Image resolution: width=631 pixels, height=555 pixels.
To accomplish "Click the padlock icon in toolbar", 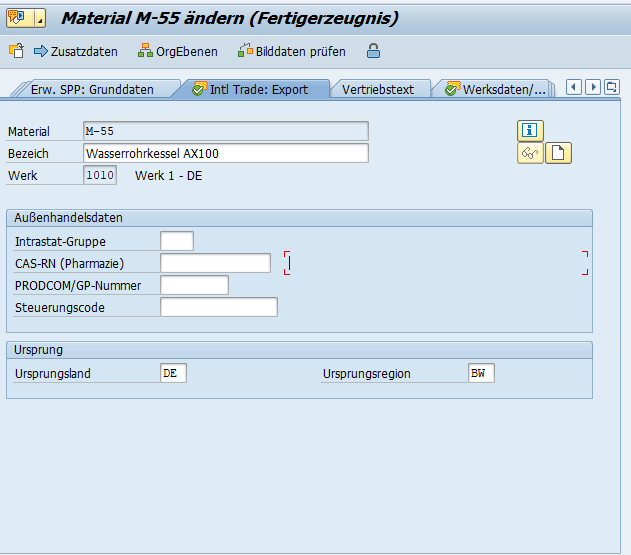I will (x=373, y=51).
